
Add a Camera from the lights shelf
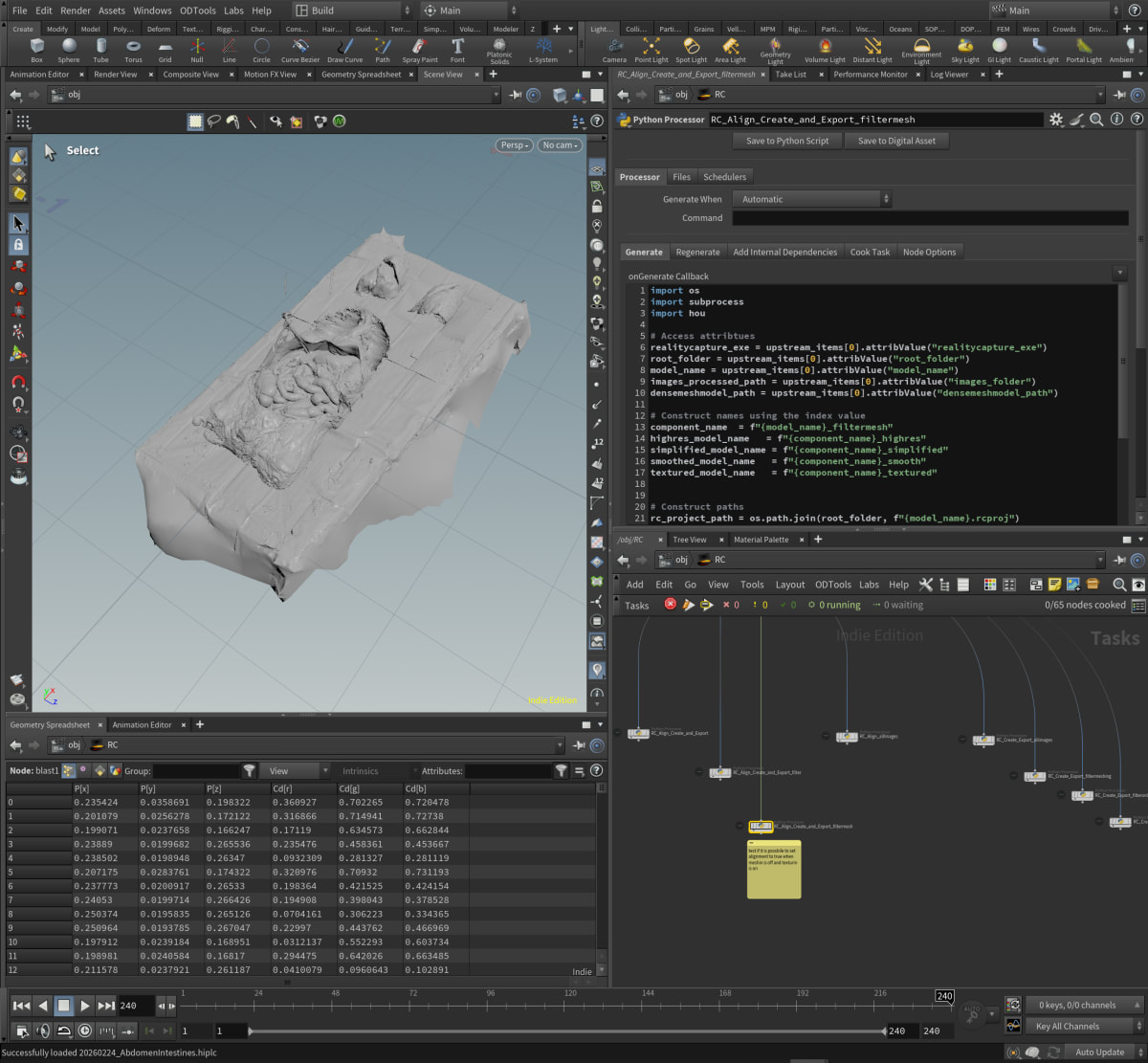(614, 50)
